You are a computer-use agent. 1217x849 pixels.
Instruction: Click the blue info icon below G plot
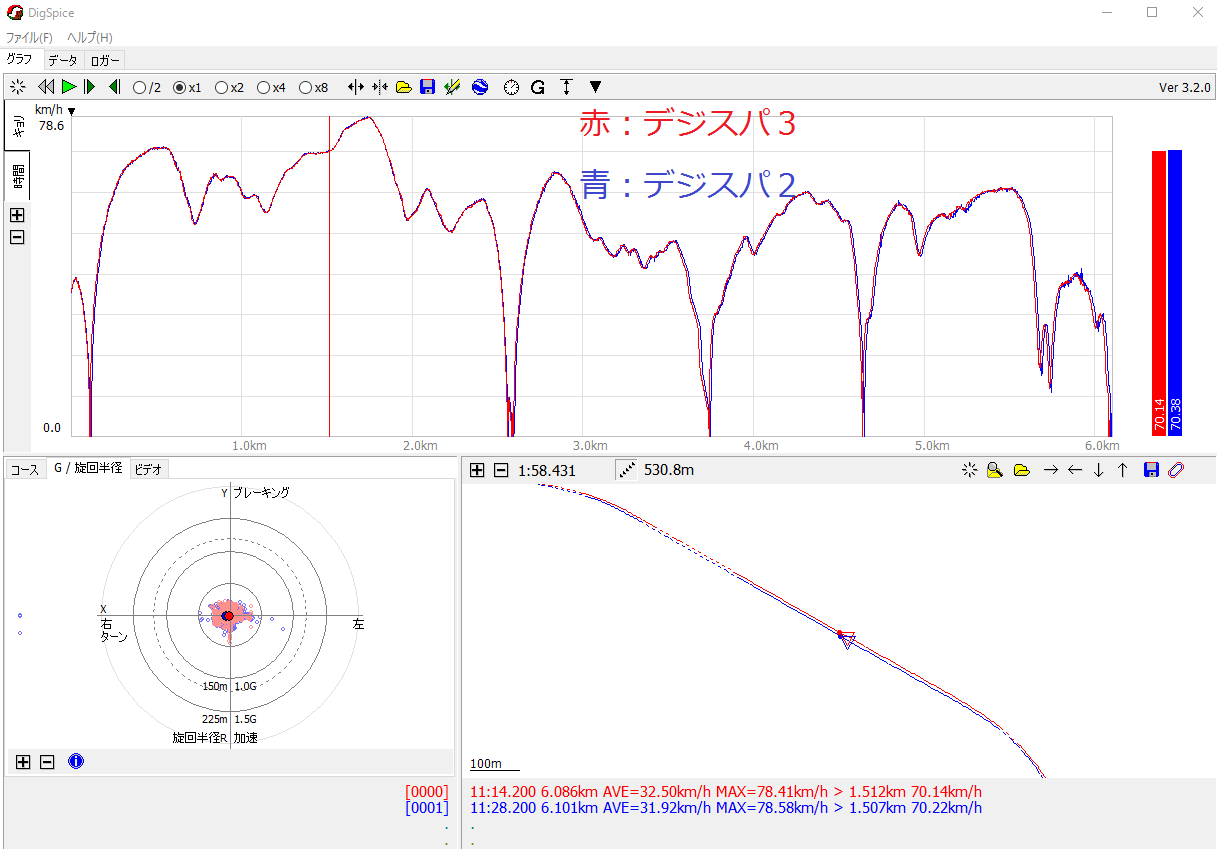pyautogui.click(x=76, y=762)
